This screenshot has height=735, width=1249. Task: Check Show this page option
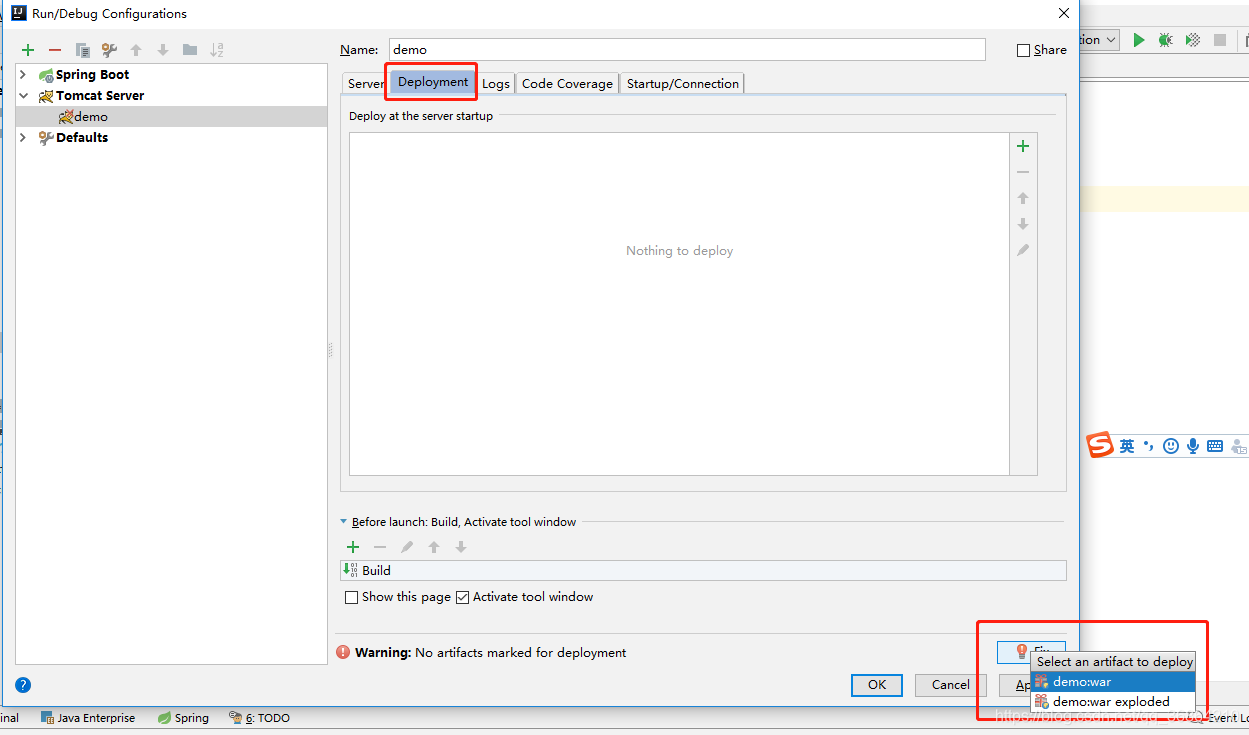point(351,597)
